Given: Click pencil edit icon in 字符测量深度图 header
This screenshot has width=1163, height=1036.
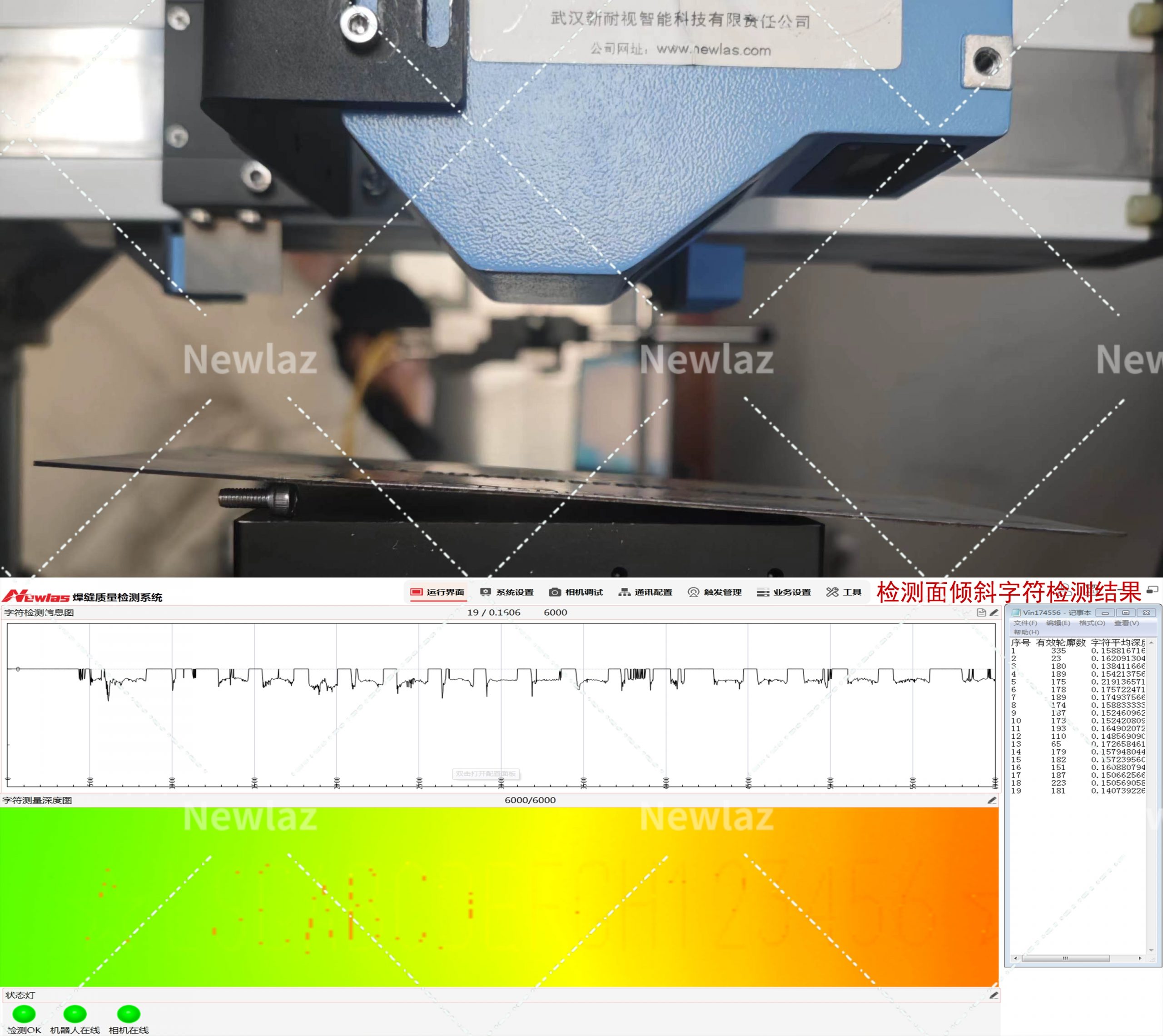Looking at the screenshot, I should 992,800.
